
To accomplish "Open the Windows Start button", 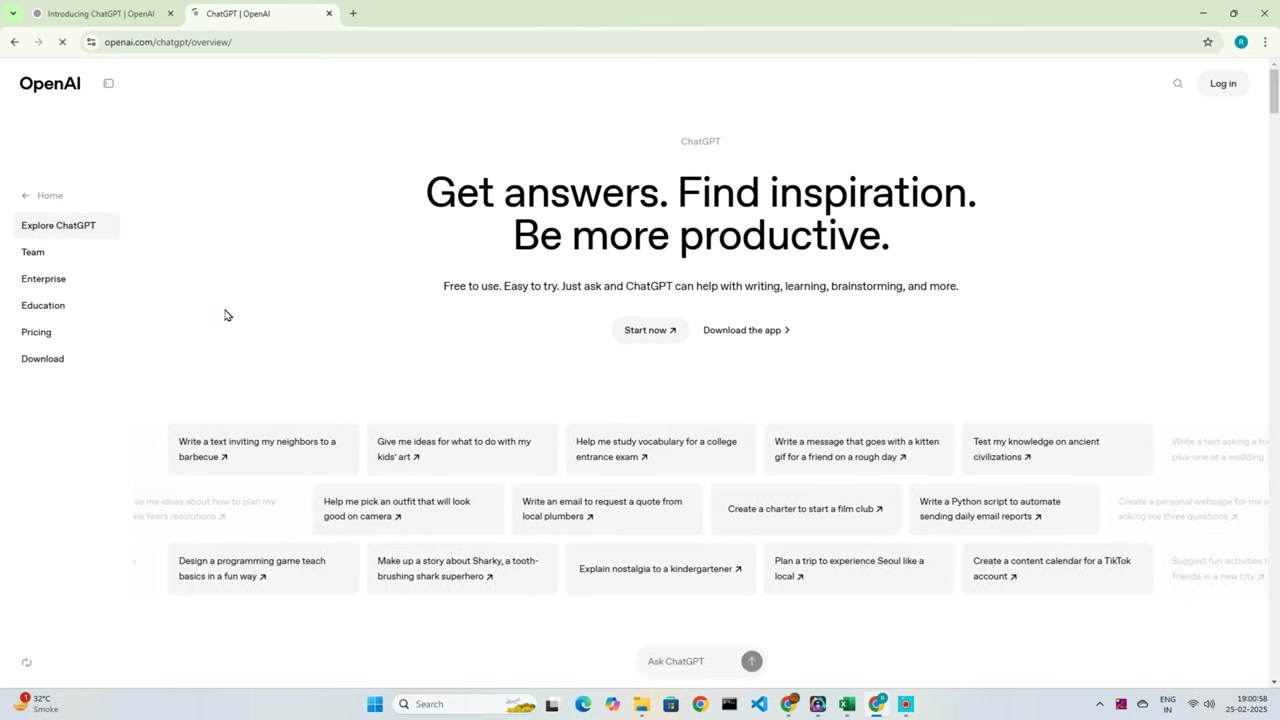I will pos(375,704).
